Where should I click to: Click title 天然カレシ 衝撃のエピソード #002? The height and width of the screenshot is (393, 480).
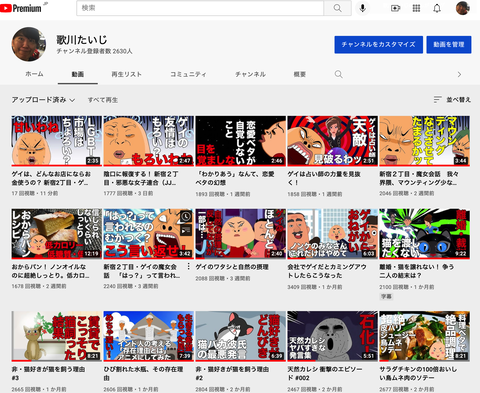coord(325,373)
